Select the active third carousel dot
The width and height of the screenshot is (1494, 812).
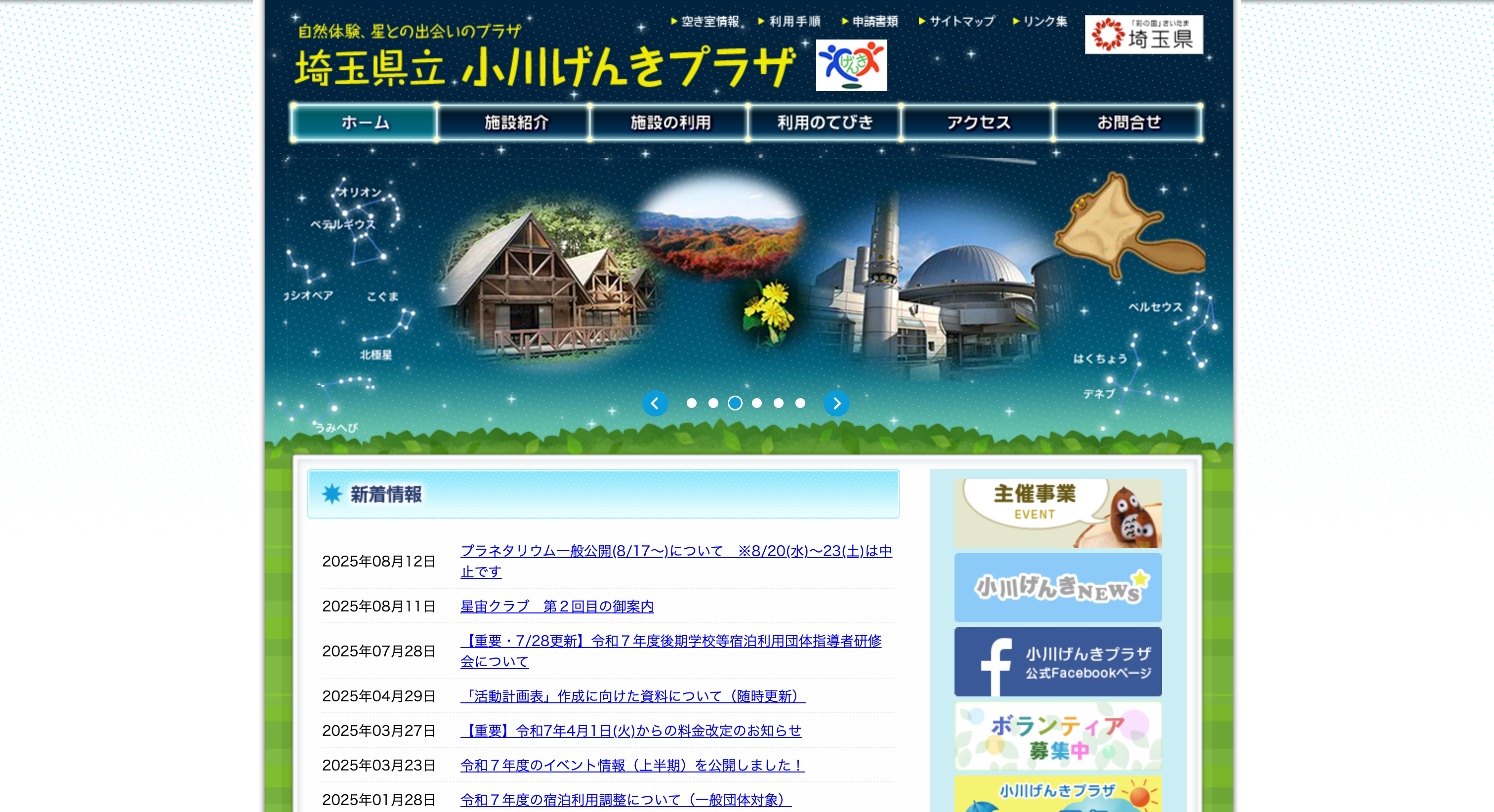click(735, 403)
